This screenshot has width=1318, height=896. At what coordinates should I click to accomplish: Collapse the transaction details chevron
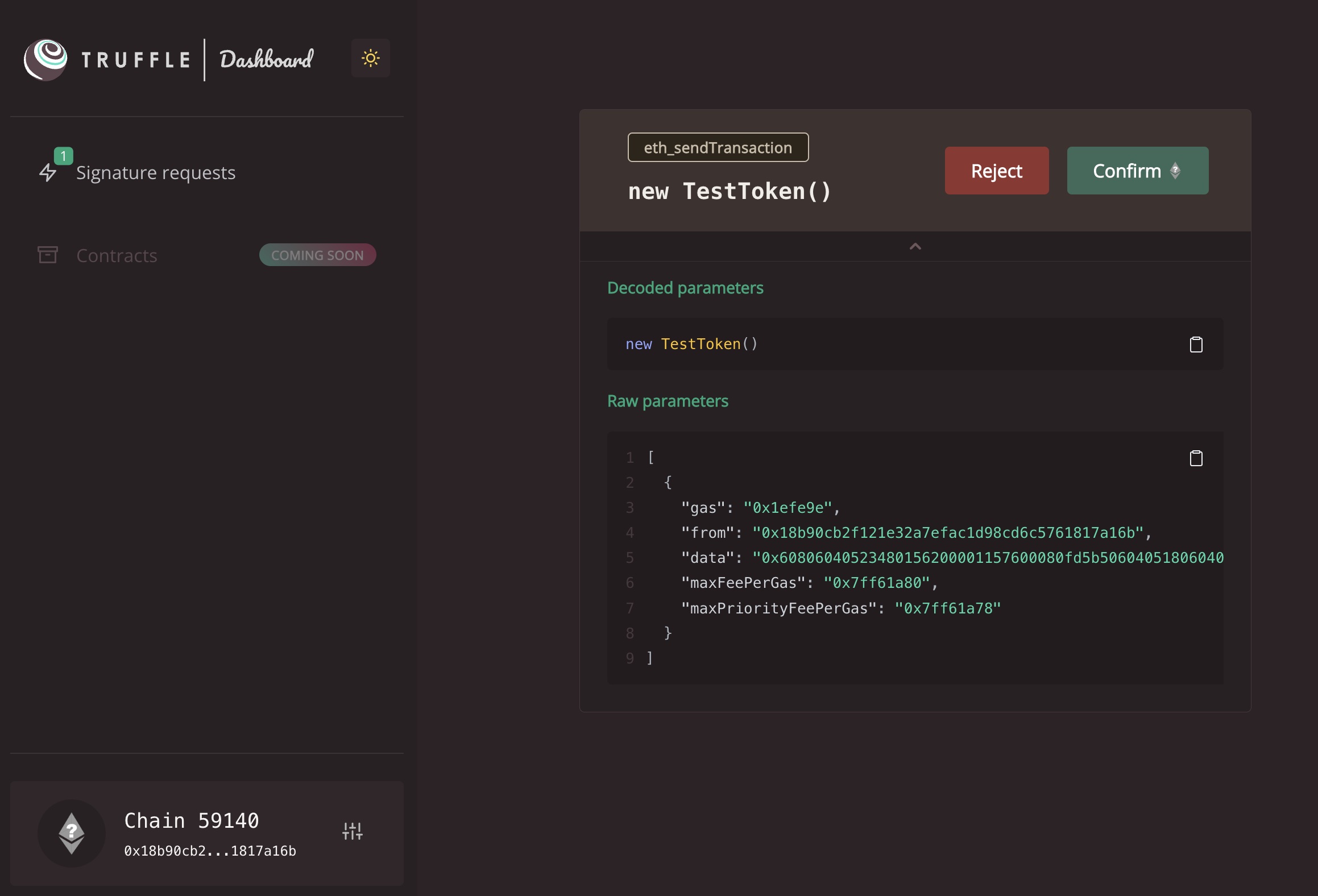tap(915, 246)
